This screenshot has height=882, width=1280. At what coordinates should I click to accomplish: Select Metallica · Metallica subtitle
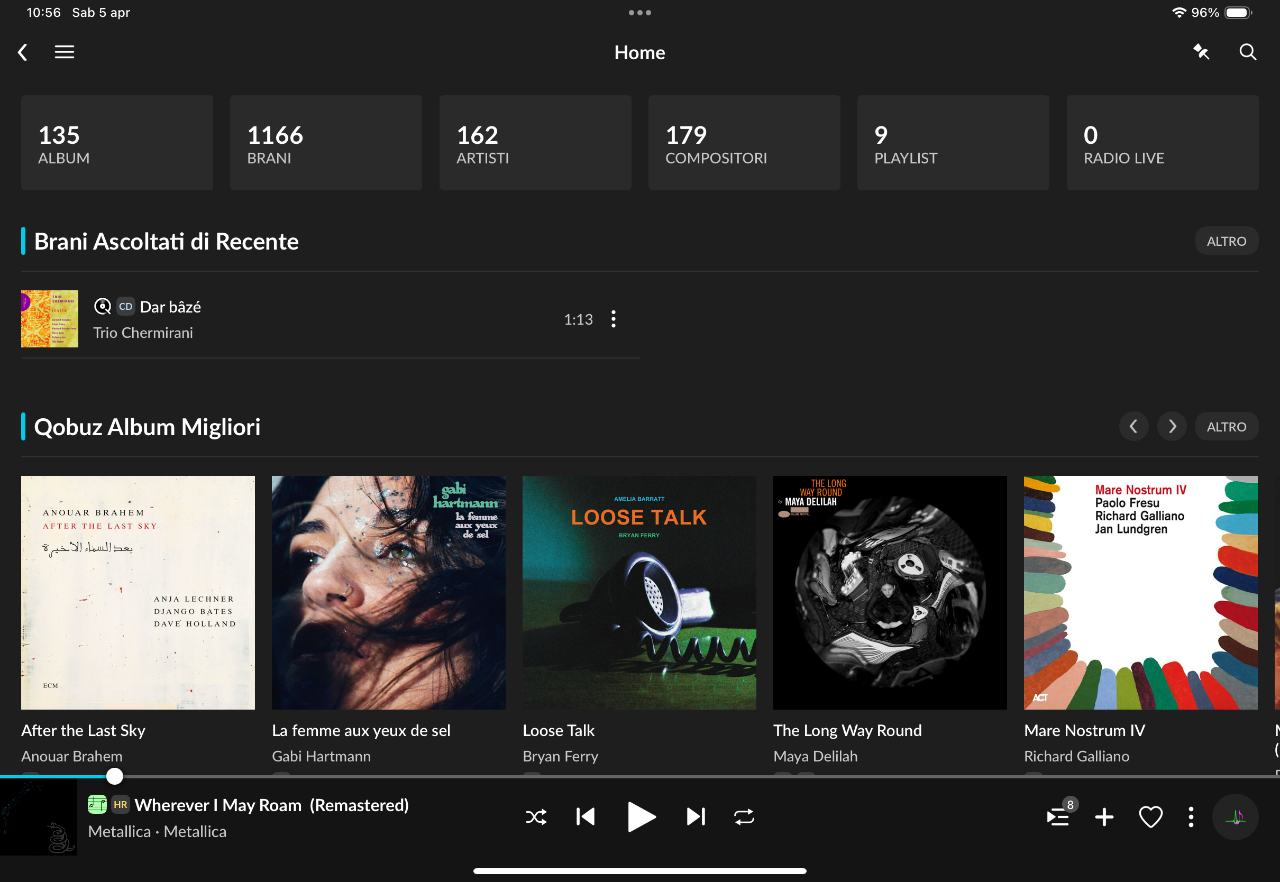click(157, 831)
